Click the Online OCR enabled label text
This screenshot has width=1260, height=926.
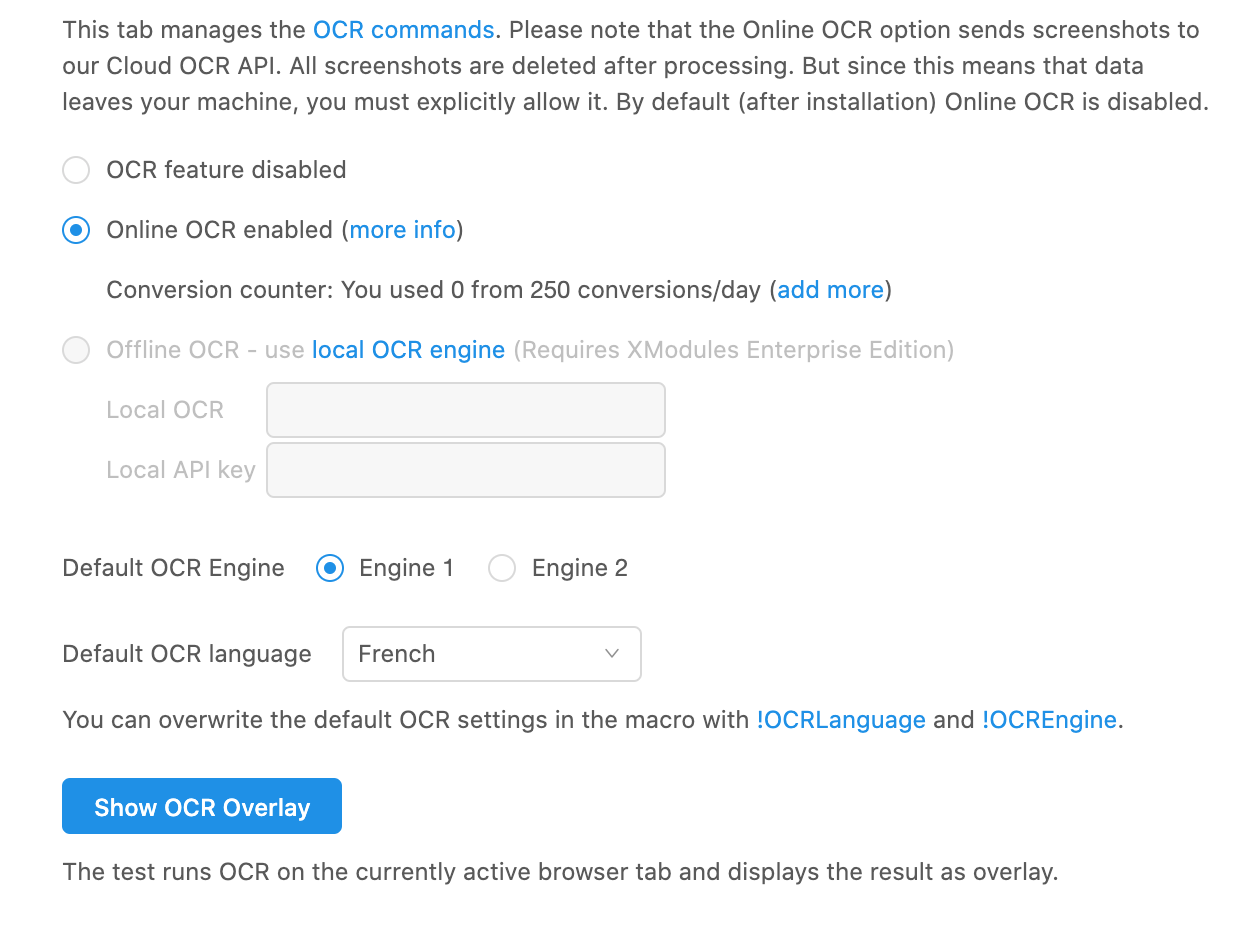(220, 230)
